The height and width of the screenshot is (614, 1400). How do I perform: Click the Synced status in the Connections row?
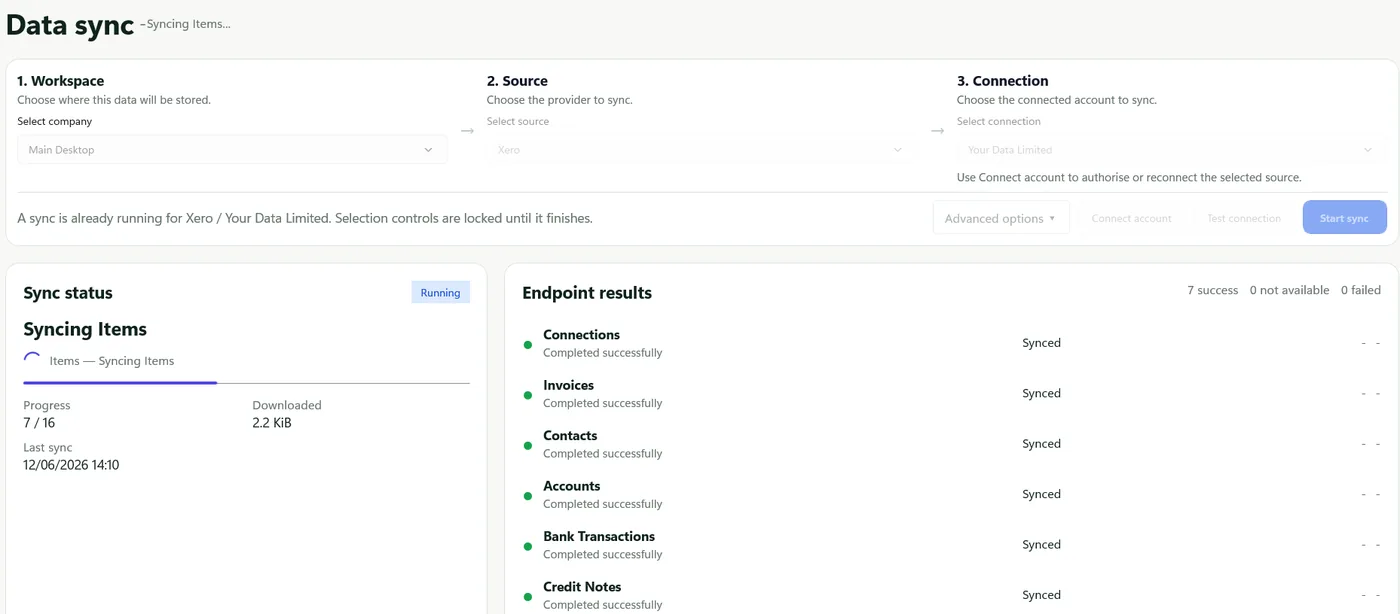point(1041,343)
